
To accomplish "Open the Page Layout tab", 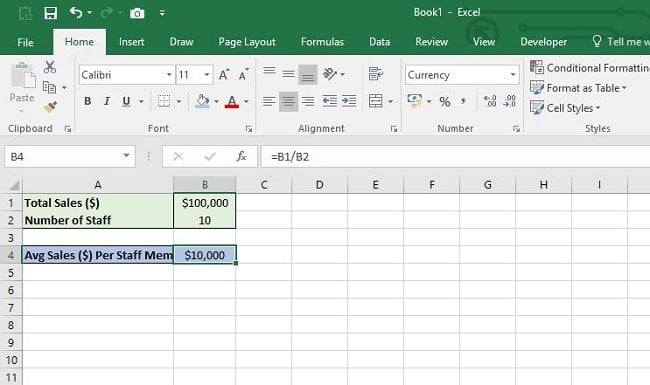I will point(247,42).
